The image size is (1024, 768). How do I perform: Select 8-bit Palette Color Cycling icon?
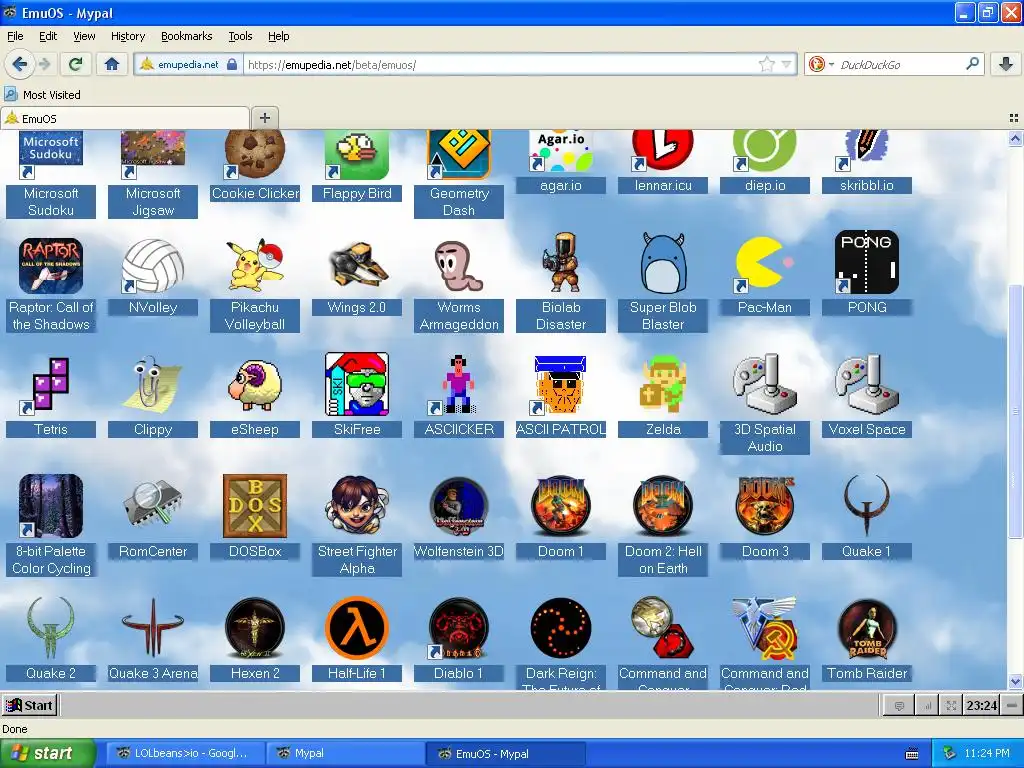51,506
